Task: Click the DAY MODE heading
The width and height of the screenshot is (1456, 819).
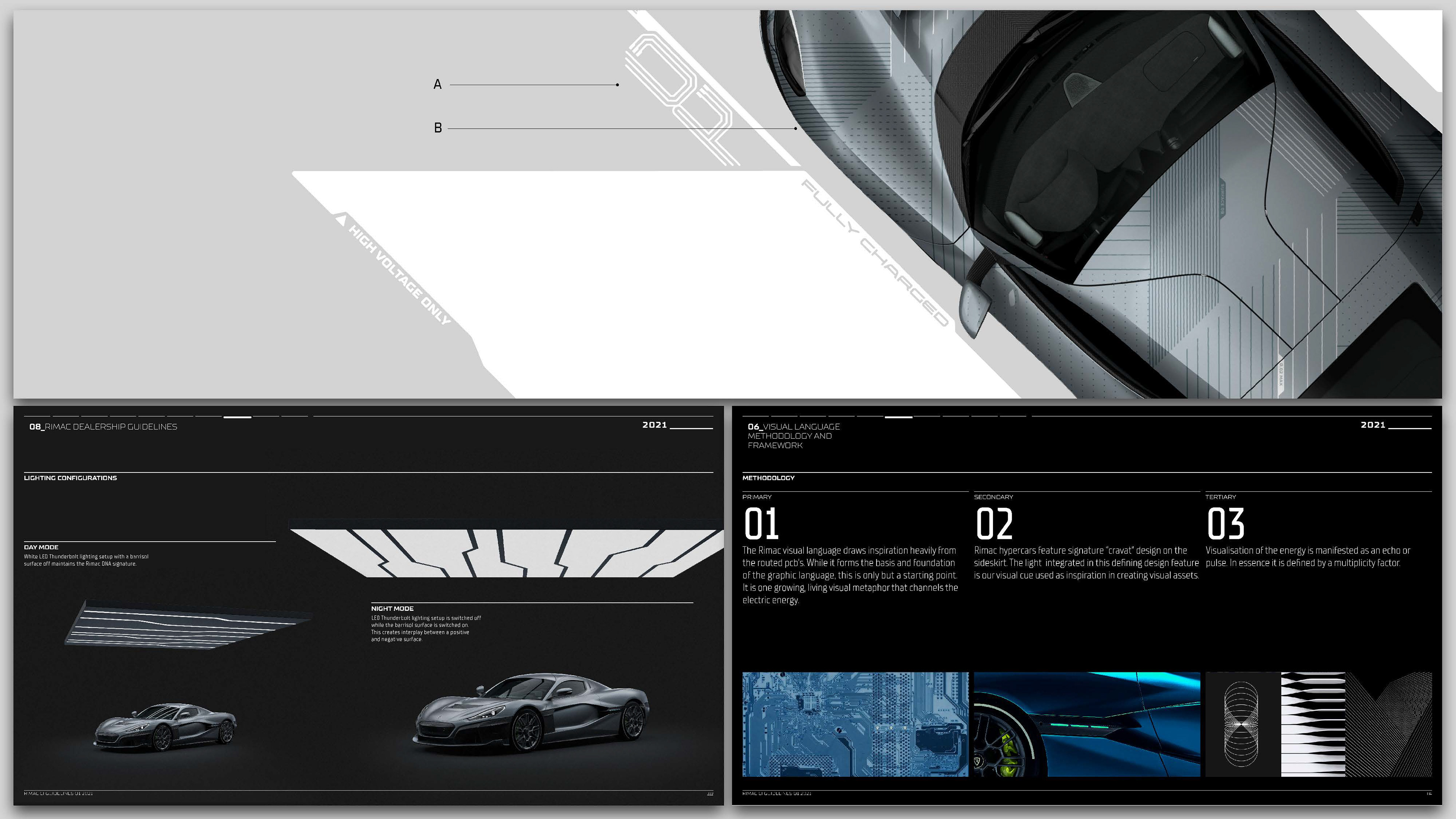Action: 41,547
